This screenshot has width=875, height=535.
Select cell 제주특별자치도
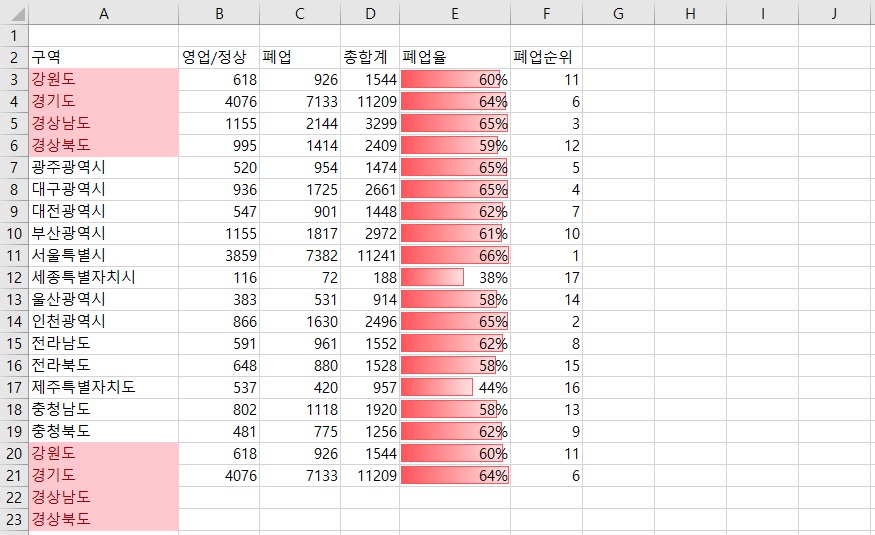[103, 387]
